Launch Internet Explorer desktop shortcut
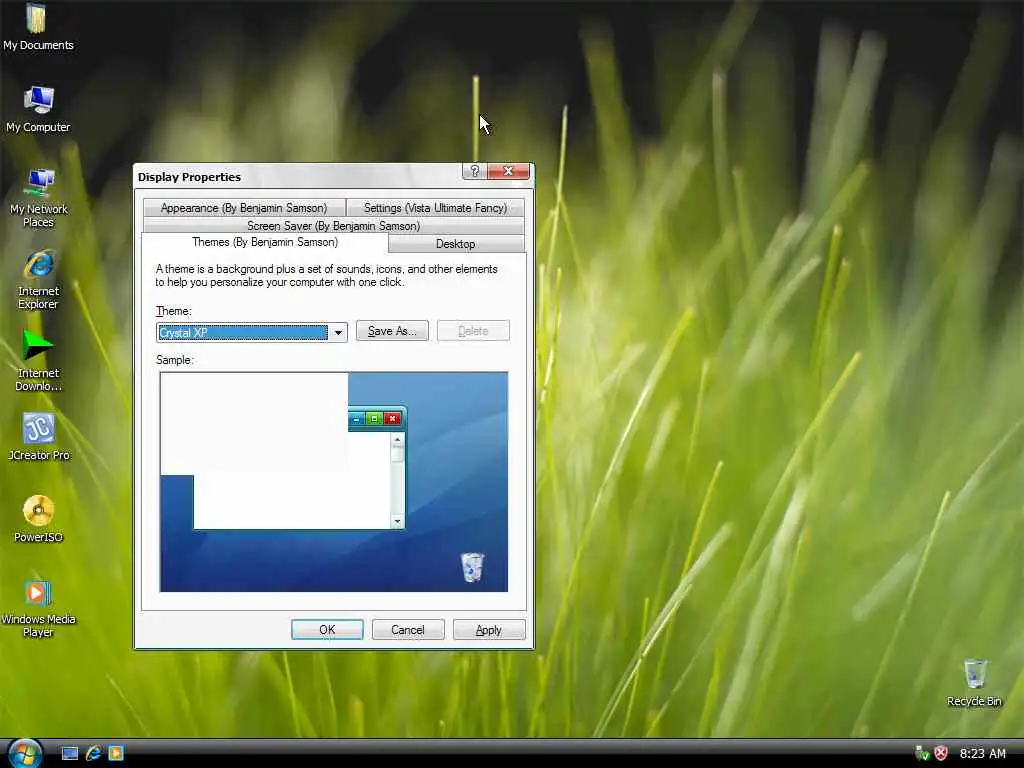1024x768 pixels. click(x=38, y=280)
